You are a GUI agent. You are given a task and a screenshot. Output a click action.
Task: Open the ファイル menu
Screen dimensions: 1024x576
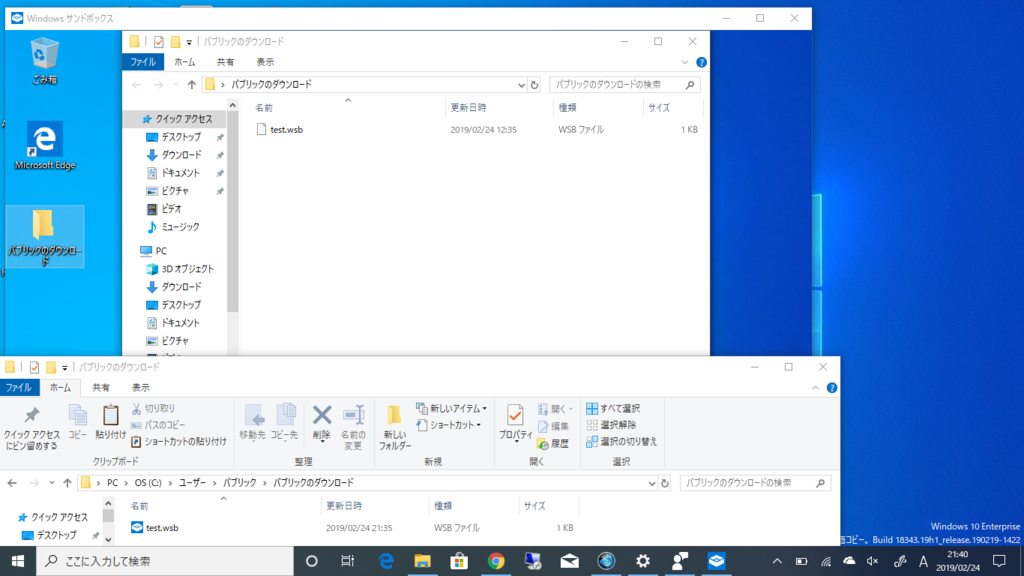coord(18,386)
